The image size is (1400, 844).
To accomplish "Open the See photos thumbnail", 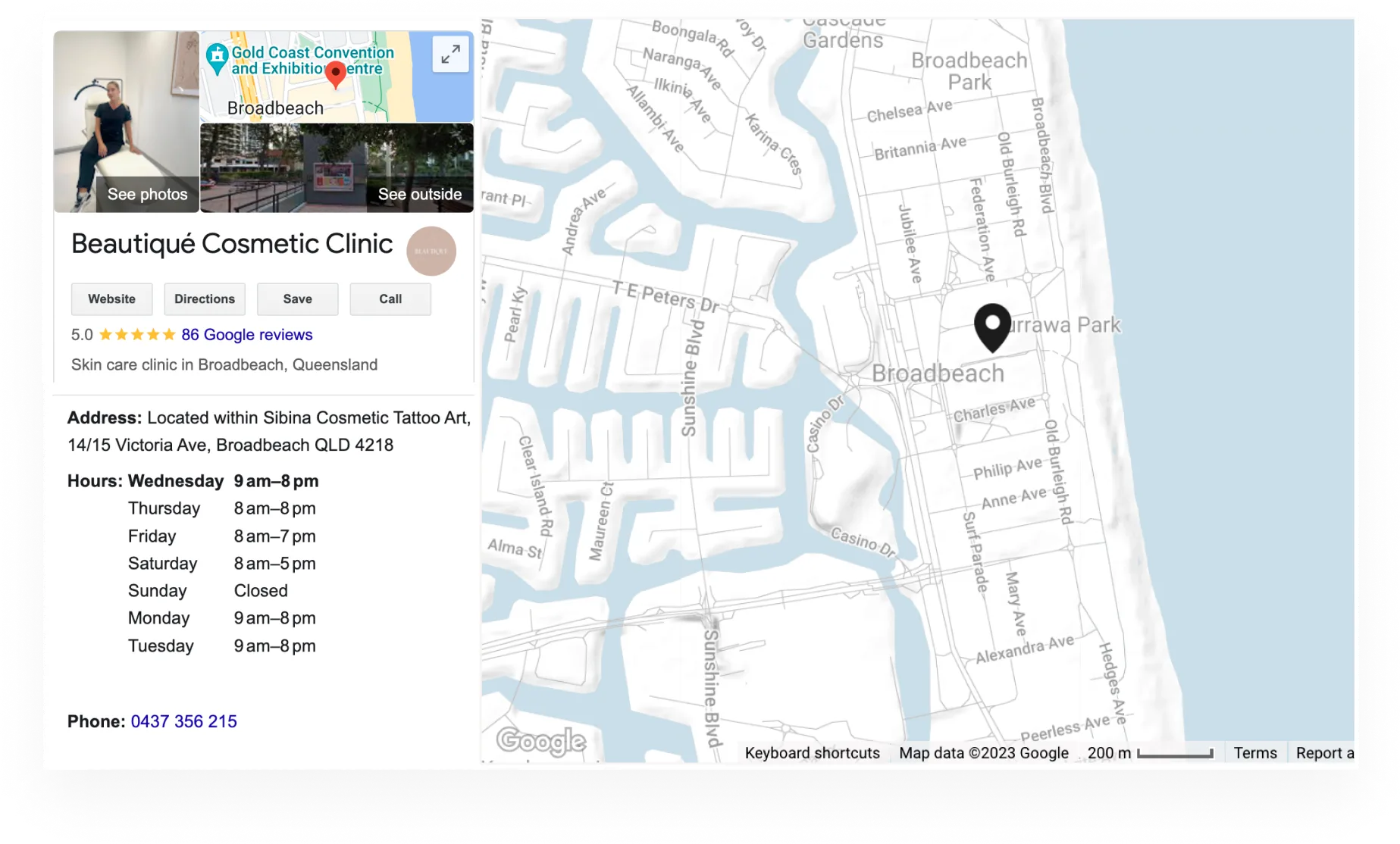I will pos(127,121).
